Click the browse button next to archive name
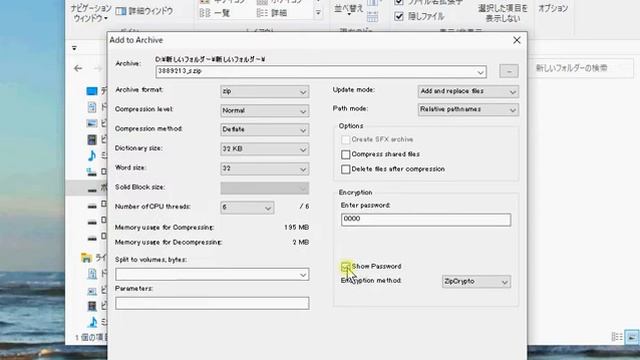This screenshot has width=640, height=360. click(x=509, y=71)
